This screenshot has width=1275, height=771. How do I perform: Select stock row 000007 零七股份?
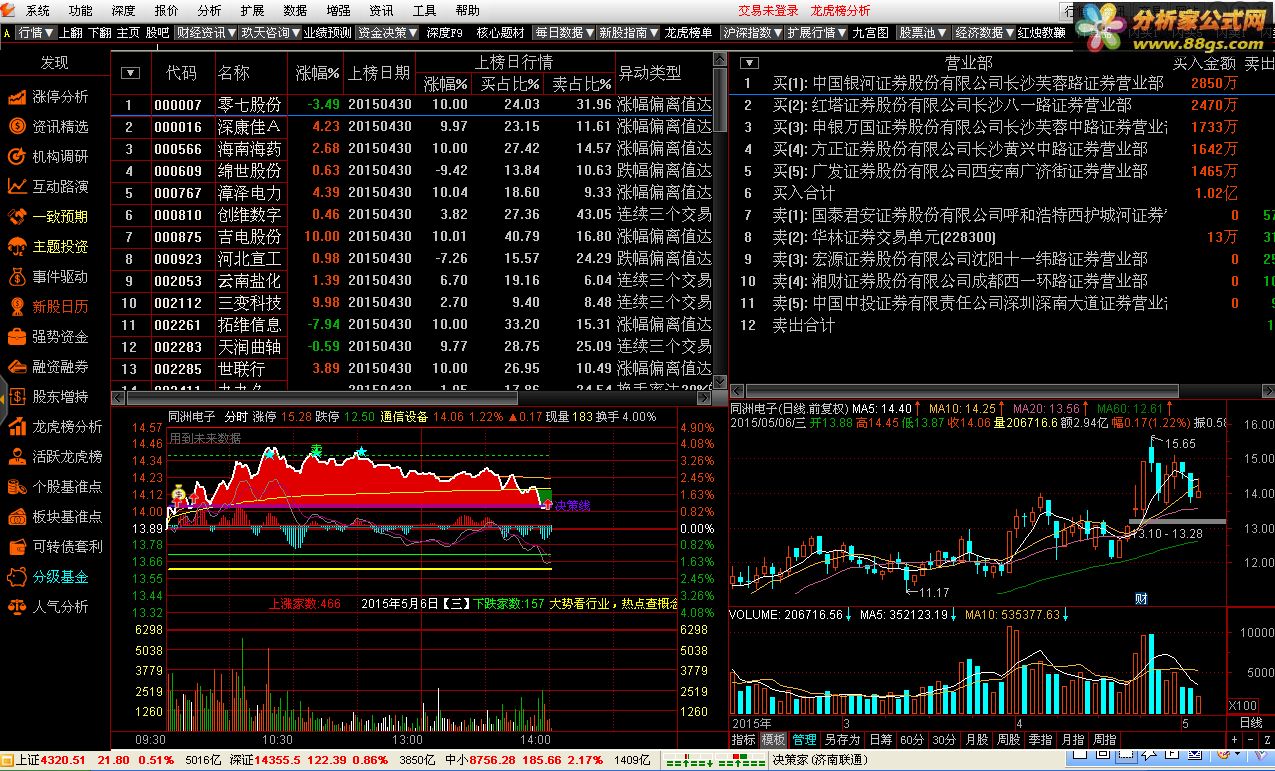413,104
